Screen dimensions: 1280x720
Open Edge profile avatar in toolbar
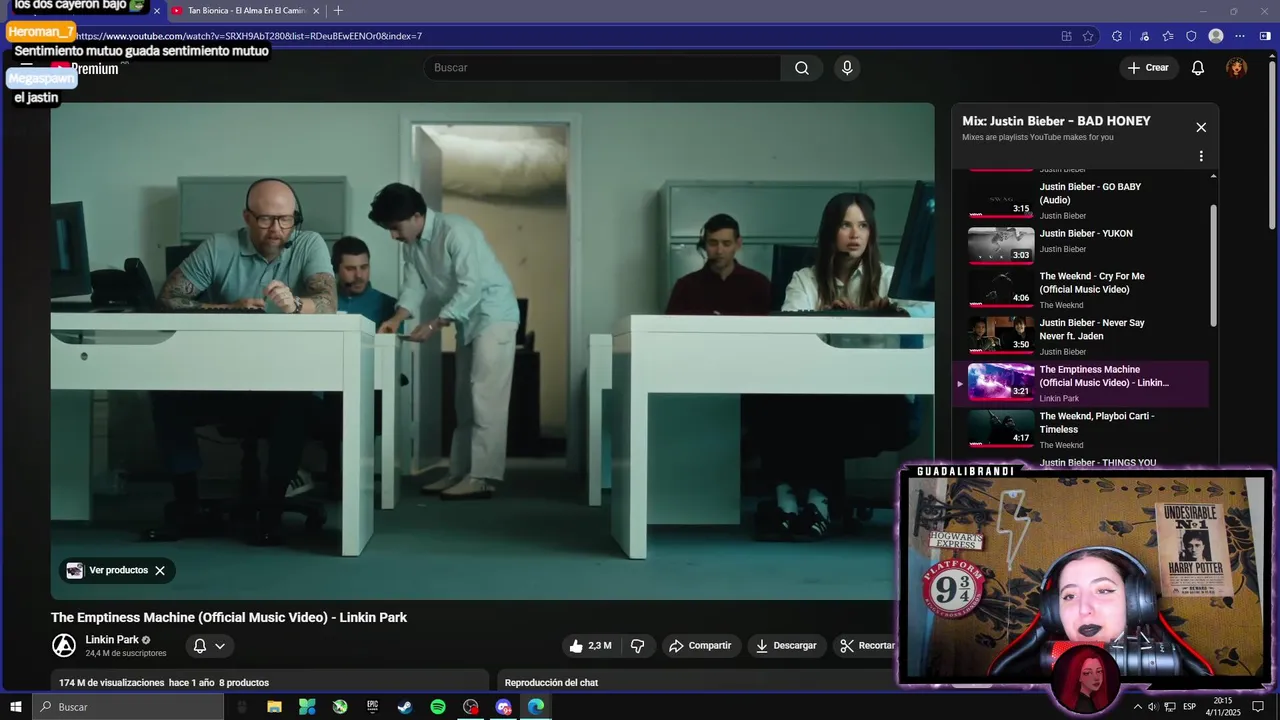pyautogui.click(x=1216, y=36)
